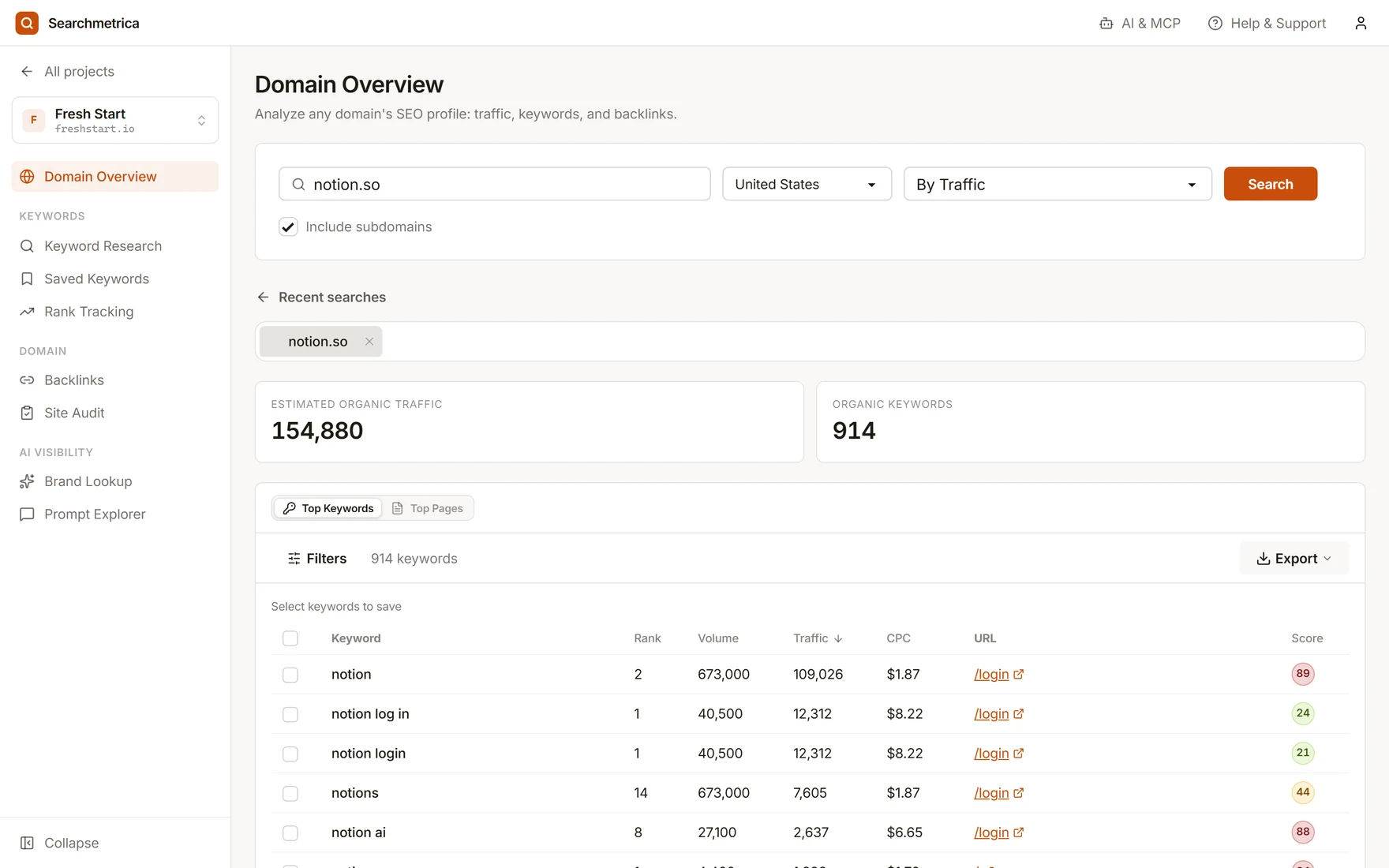This screenshot has height=868, width=1389.
Task: Click the orange Search button
Action: pos(1270,184)
